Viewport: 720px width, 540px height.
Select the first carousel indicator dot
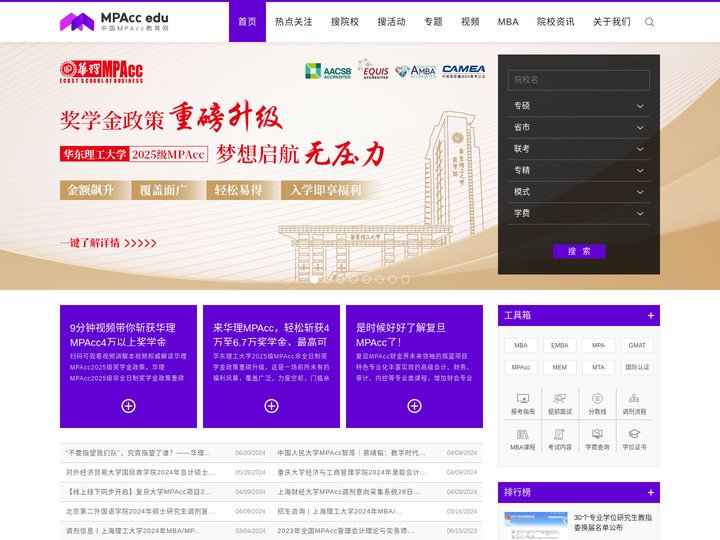point(314,279)
